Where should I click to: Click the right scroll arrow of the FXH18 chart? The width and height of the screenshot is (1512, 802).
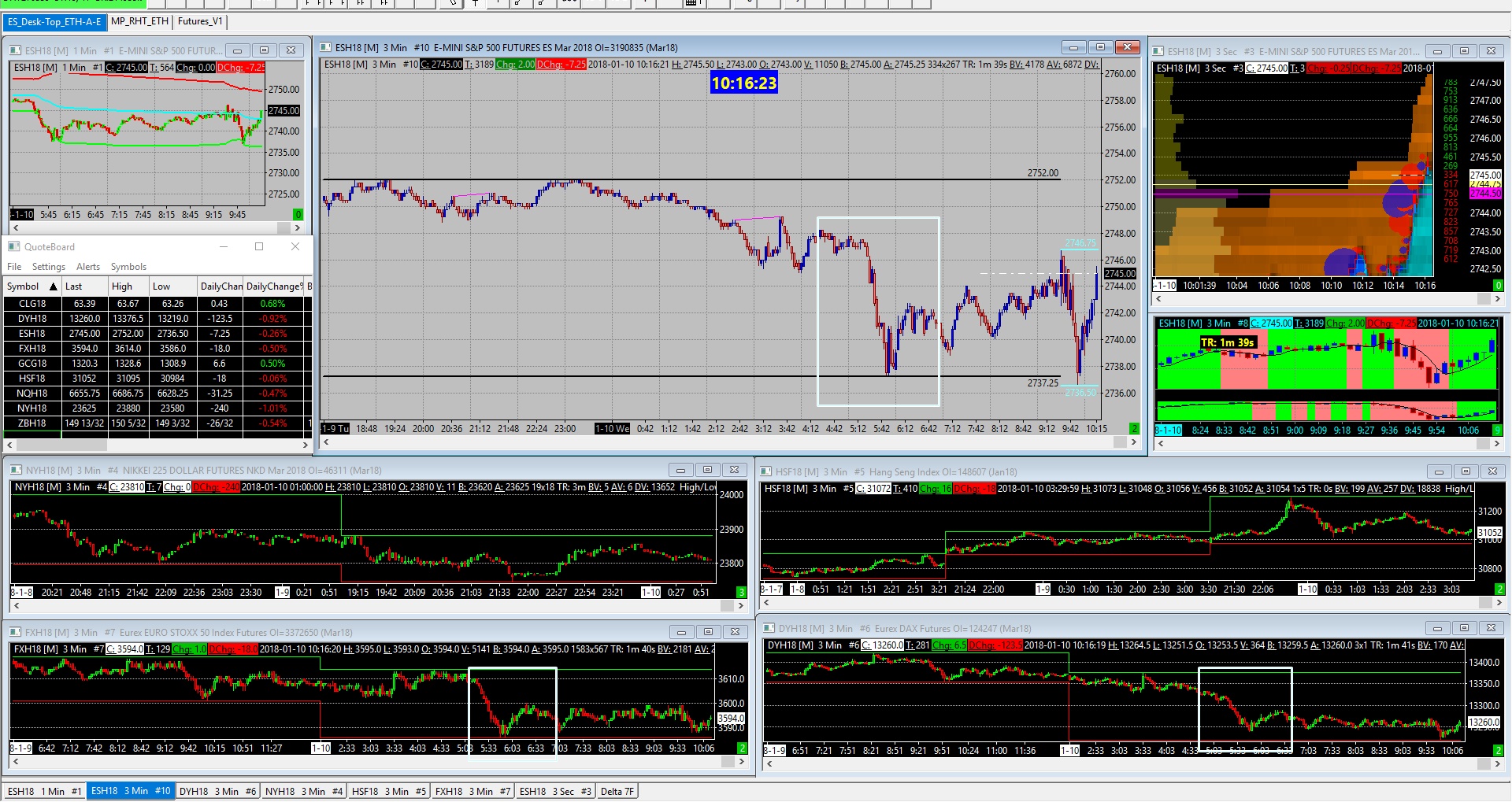[741, 761]
